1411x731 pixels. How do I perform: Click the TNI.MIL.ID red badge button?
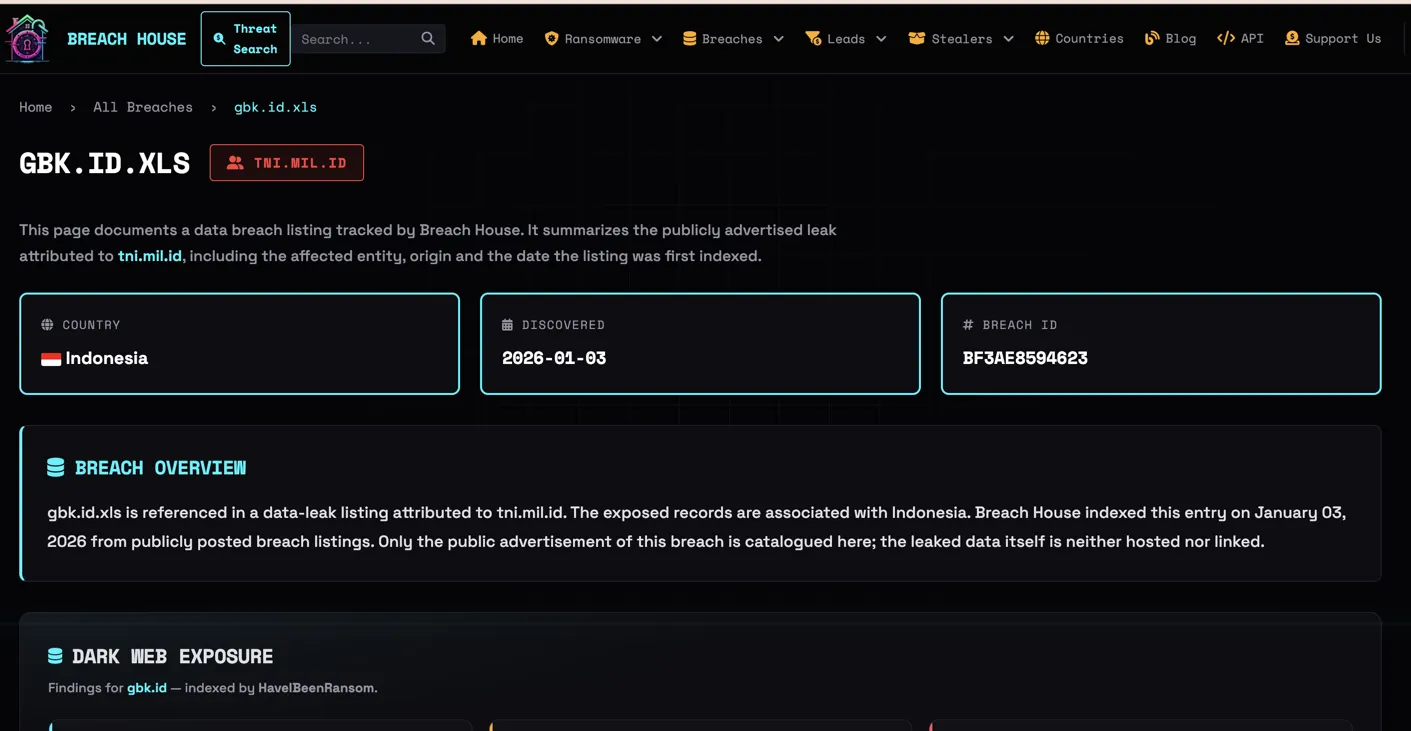287,163
